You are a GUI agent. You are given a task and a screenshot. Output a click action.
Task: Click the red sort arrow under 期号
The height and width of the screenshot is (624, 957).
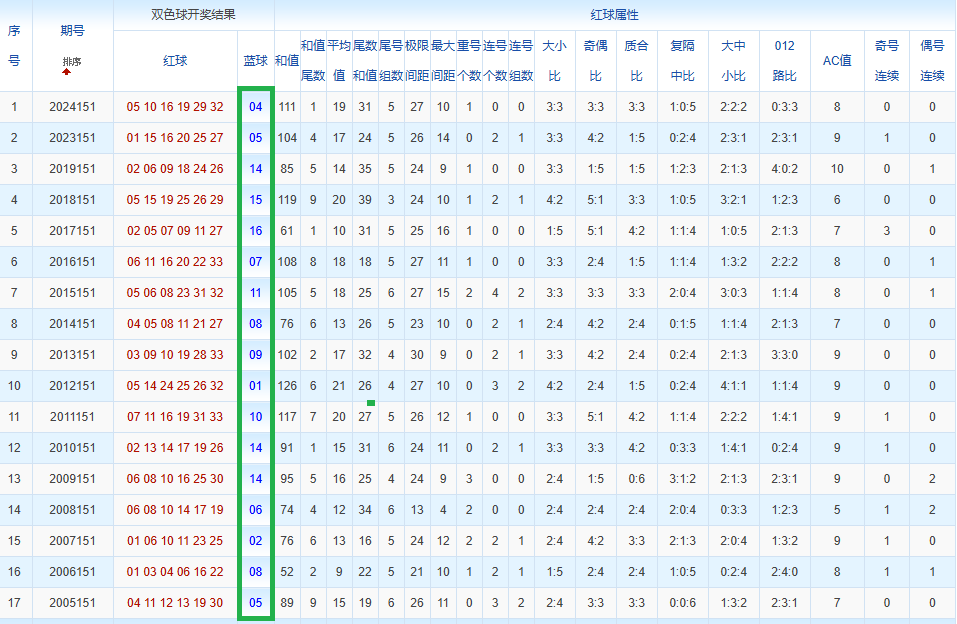tap(67, 71)
